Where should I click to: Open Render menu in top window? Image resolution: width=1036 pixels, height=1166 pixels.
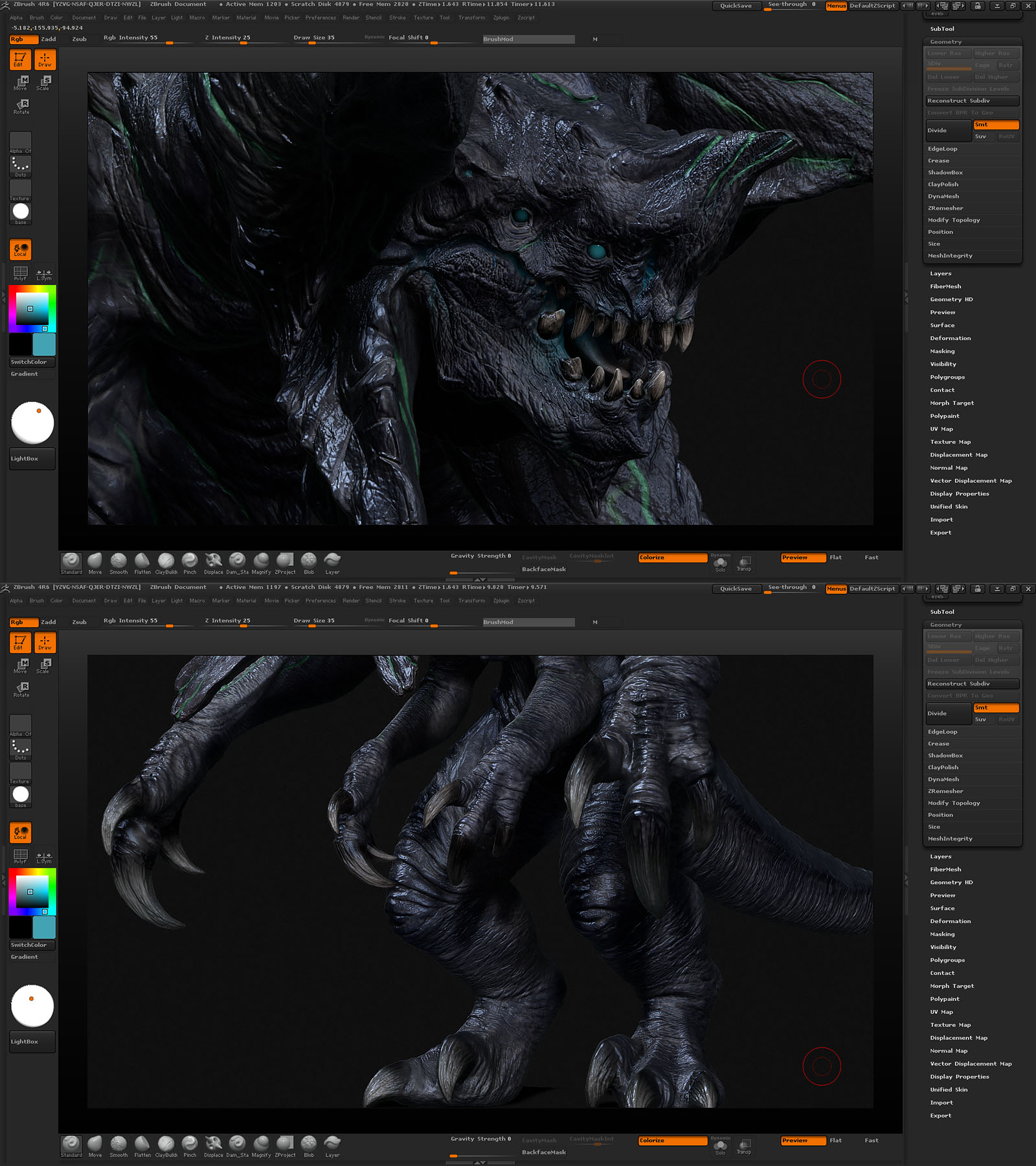pos(351,18)
